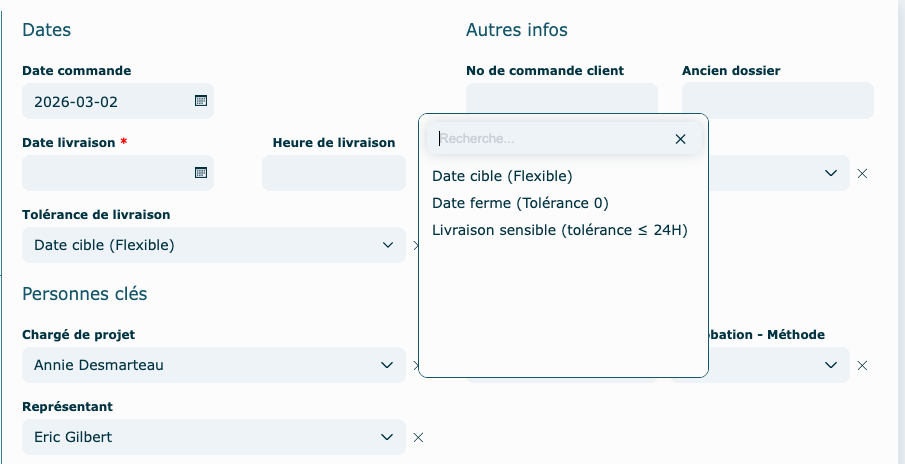Open the Représentant dropdown chevron

tap(388, 437)
